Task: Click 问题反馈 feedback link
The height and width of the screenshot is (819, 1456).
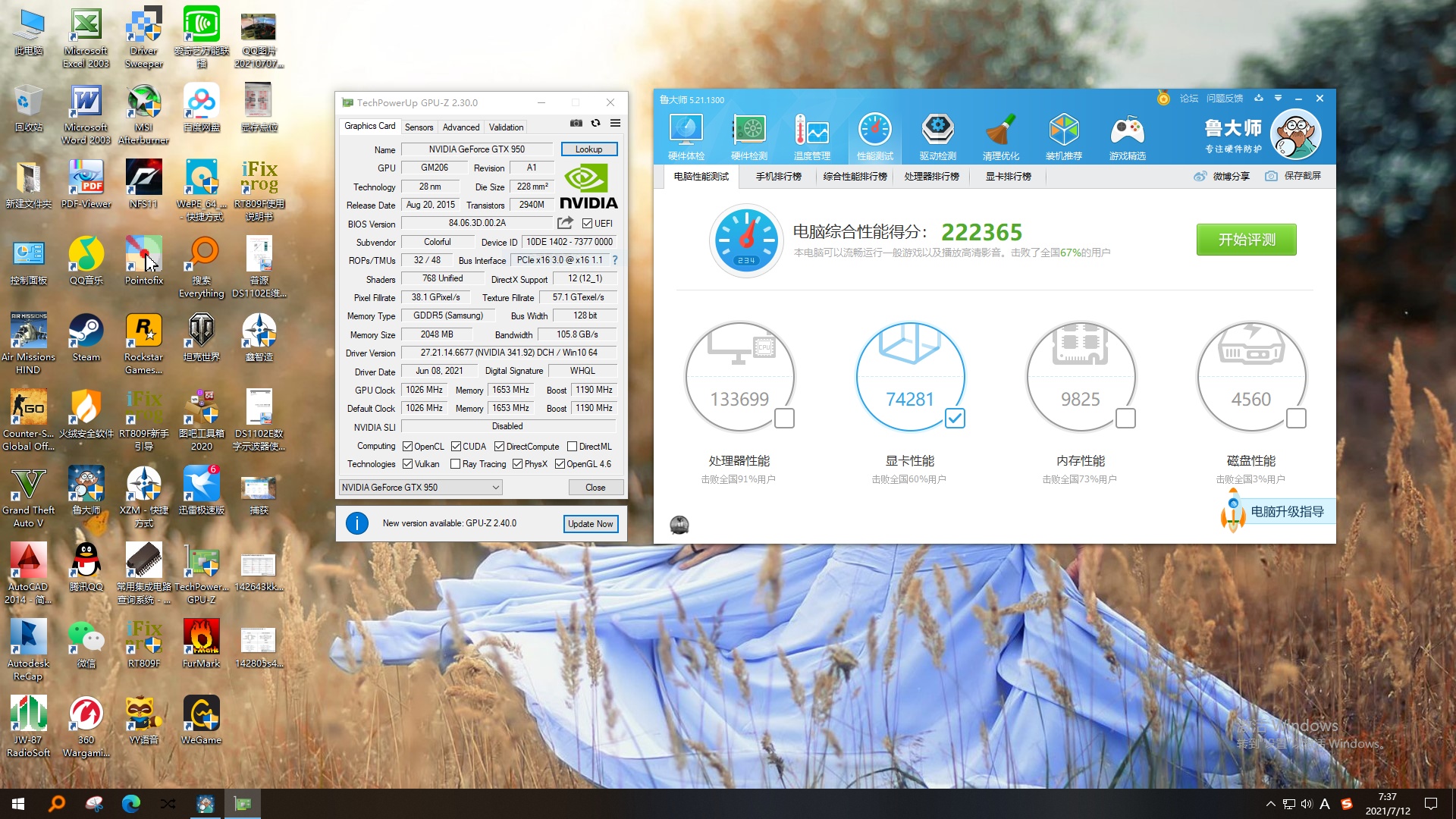Action: [x=1225, y=99]
